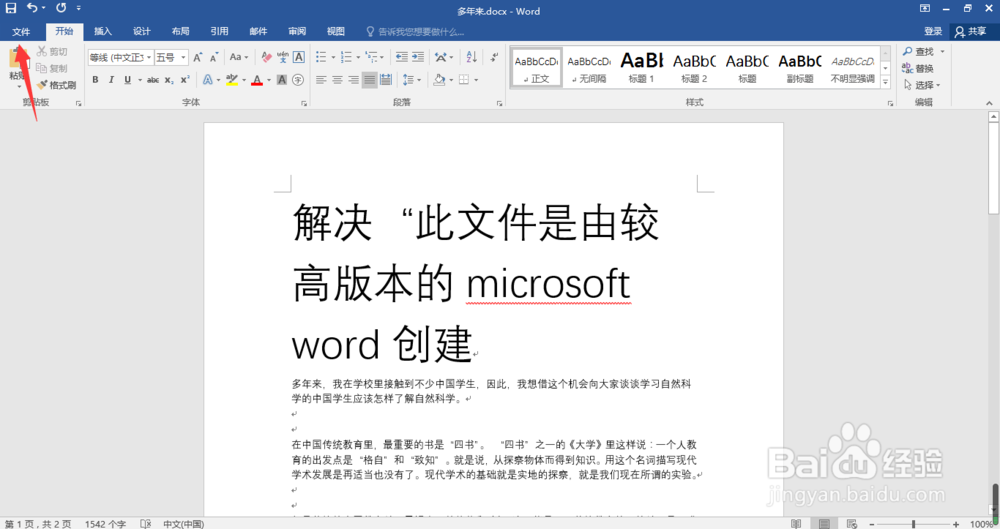Decrease font size with the smaller A icon
This screenshot has height=529, width=1000.
[x=214, y=57]
